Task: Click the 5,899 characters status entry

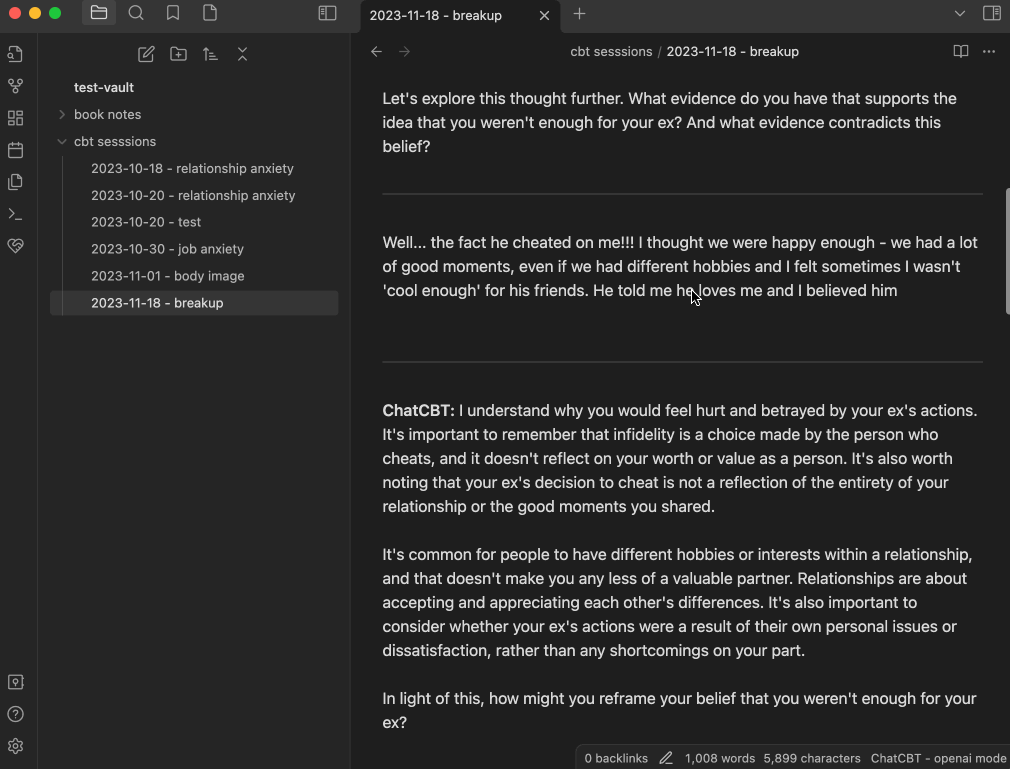Action: click(812, 759)
